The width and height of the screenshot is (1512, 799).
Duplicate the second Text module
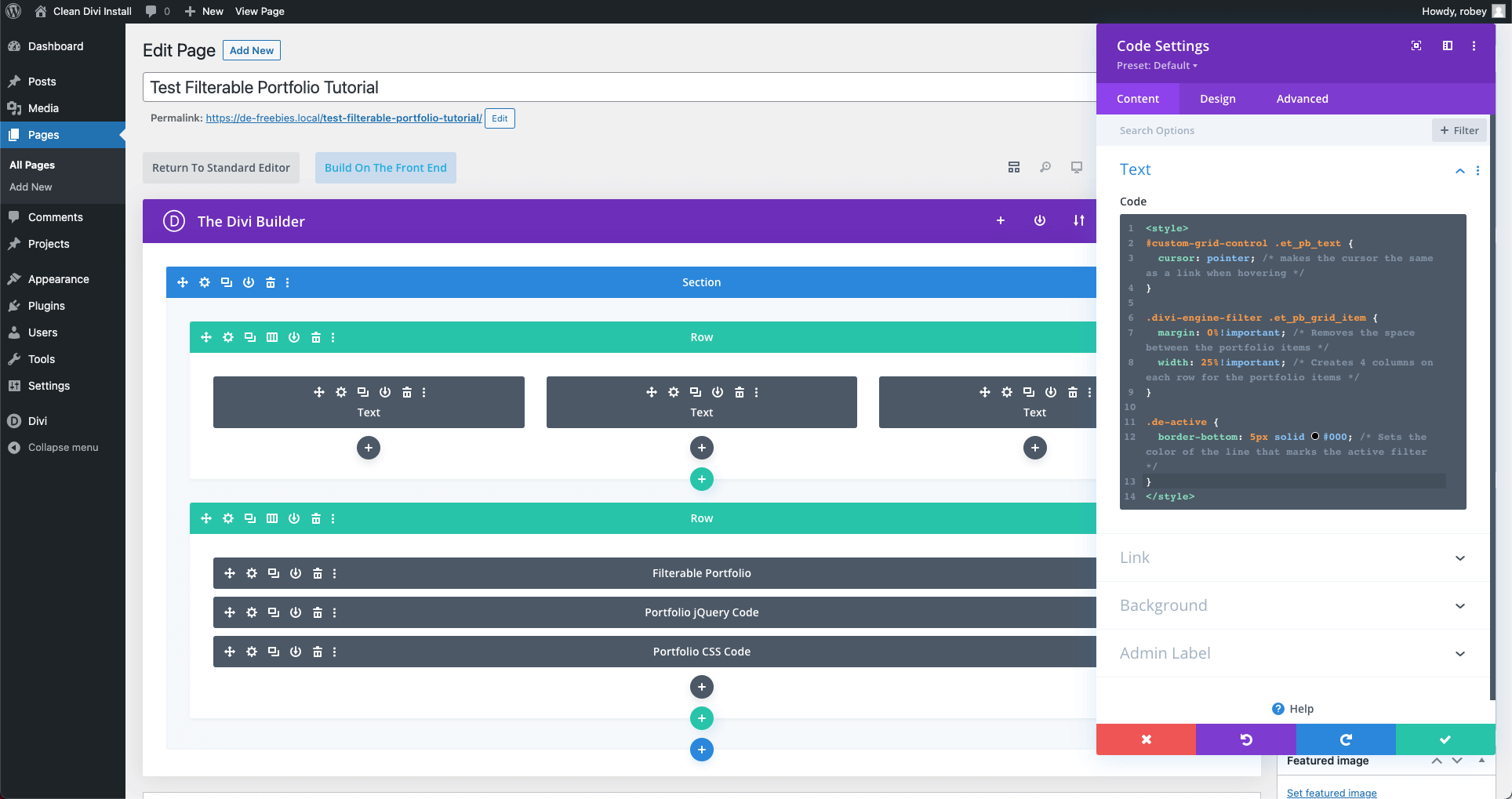point(696,392)
